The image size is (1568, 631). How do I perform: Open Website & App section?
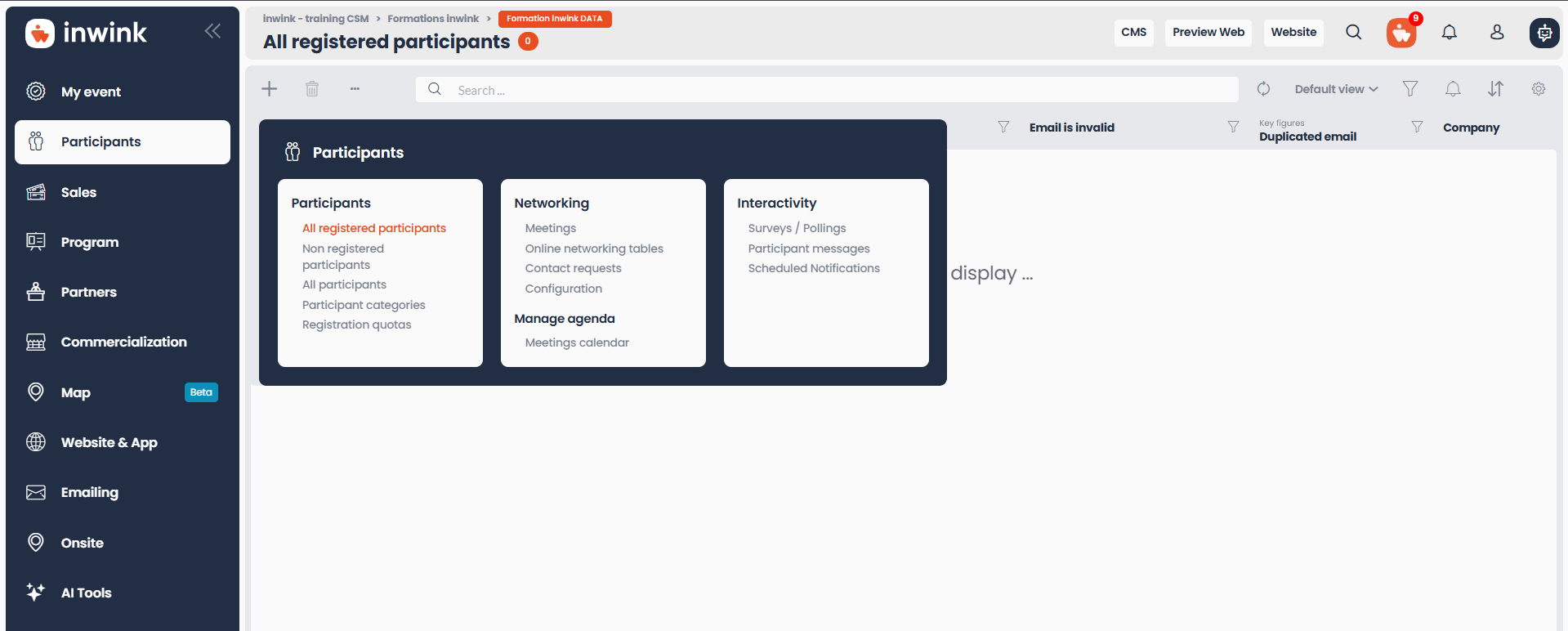point(123,442)
